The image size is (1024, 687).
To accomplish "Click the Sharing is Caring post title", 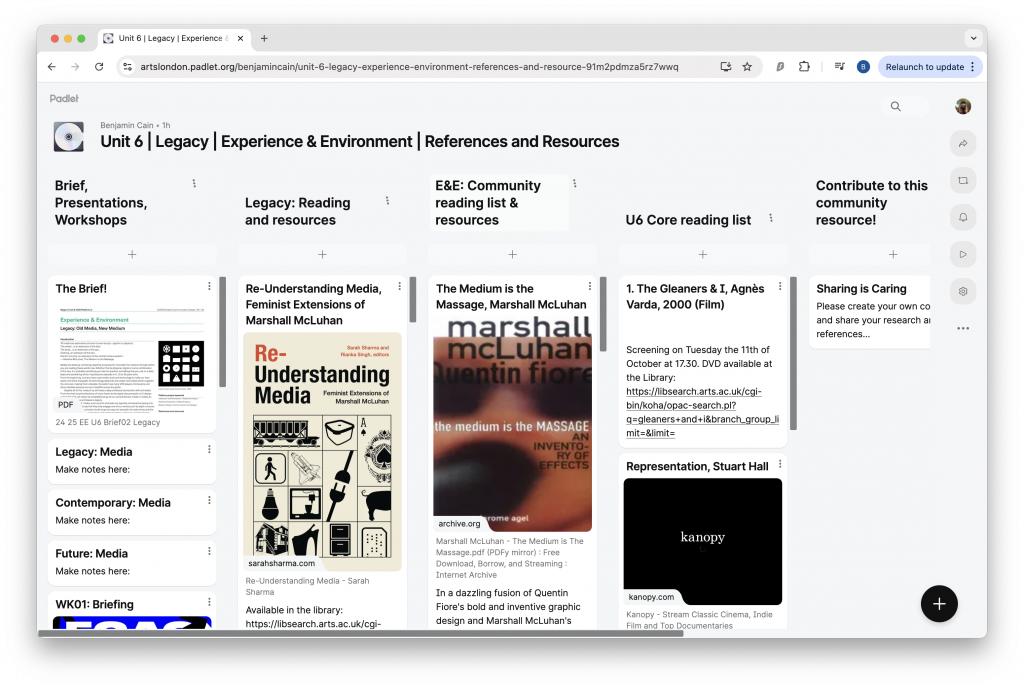I will (x=861, y=289).
